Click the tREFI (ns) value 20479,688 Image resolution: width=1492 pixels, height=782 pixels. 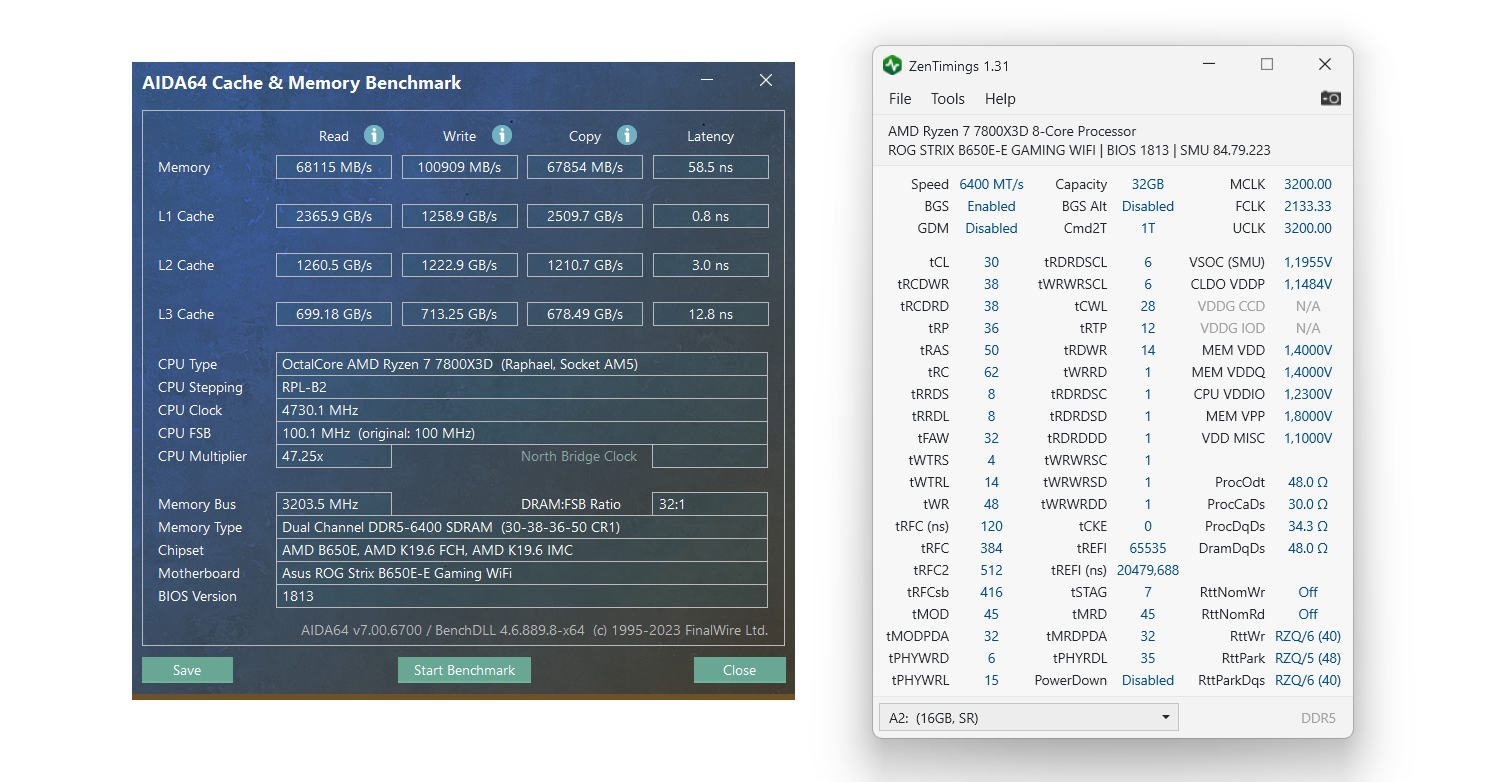point(1148,570)
